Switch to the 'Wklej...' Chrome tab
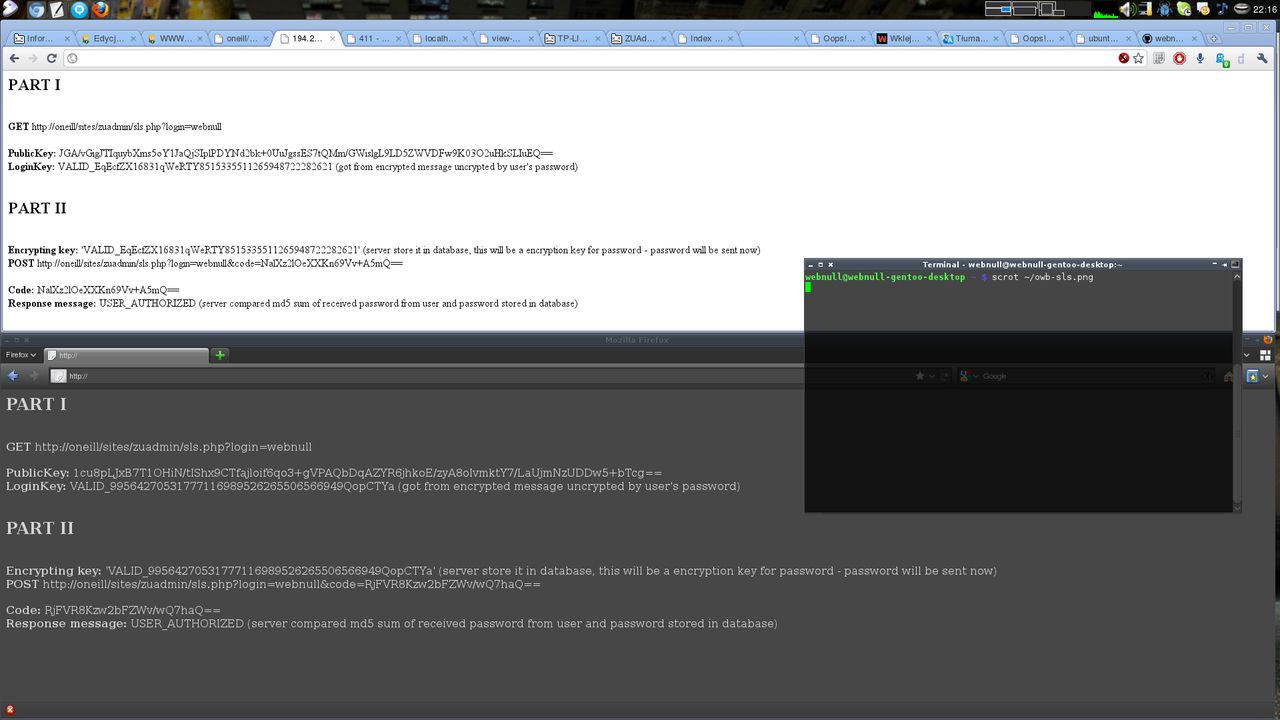This screenshot has width=1280, height=720. point(905,38)
